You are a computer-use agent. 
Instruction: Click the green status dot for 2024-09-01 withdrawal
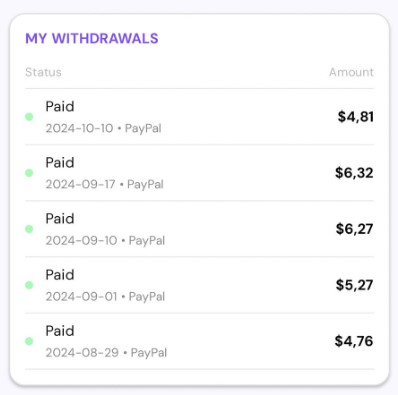click(x=29, y=285)
